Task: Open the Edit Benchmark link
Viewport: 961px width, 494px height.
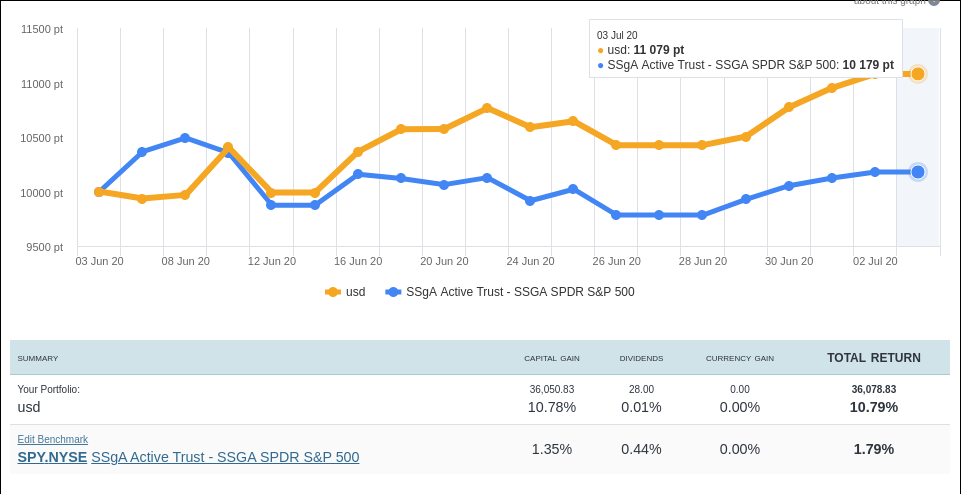Action: tap(53, 439)
